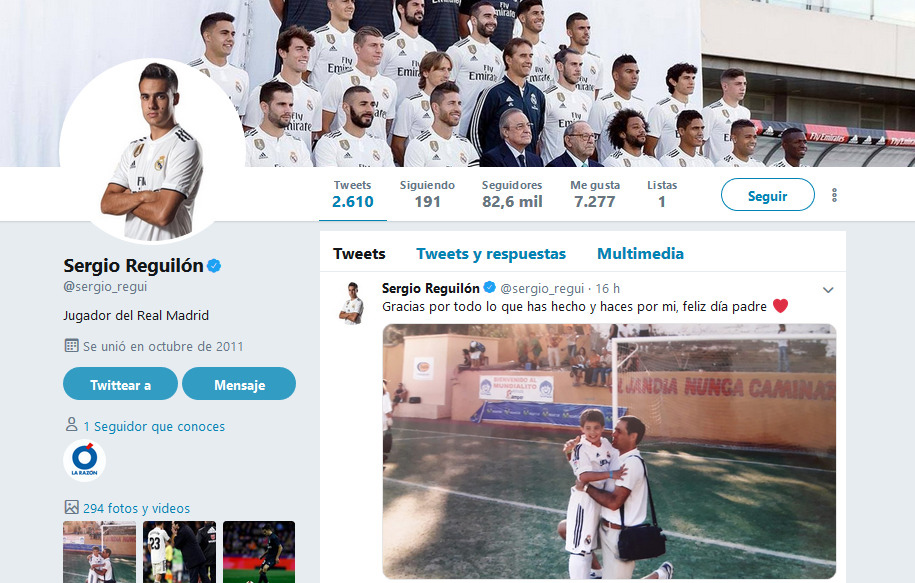This screenshot has height=583, width=915.
Task: Click the Twittear a button
Action: 120,384
